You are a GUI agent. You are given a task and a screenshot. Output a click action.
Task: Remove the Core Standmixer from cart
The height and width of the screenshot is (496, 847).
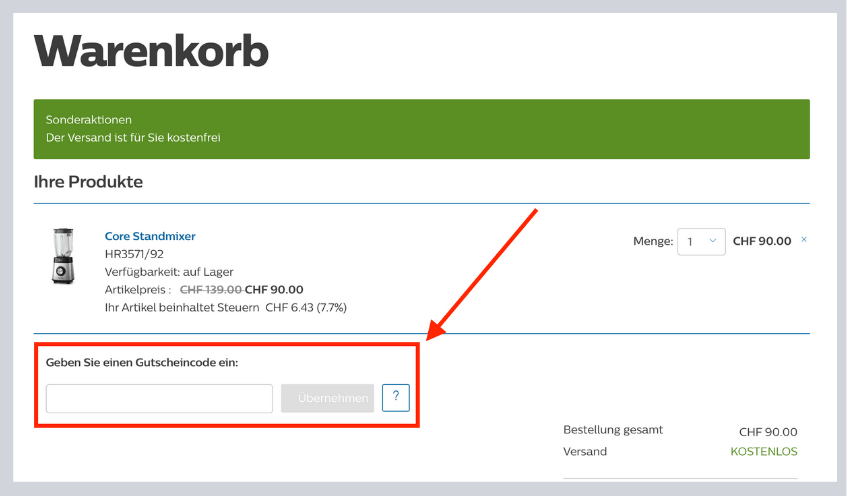click(x=804, y=240)
